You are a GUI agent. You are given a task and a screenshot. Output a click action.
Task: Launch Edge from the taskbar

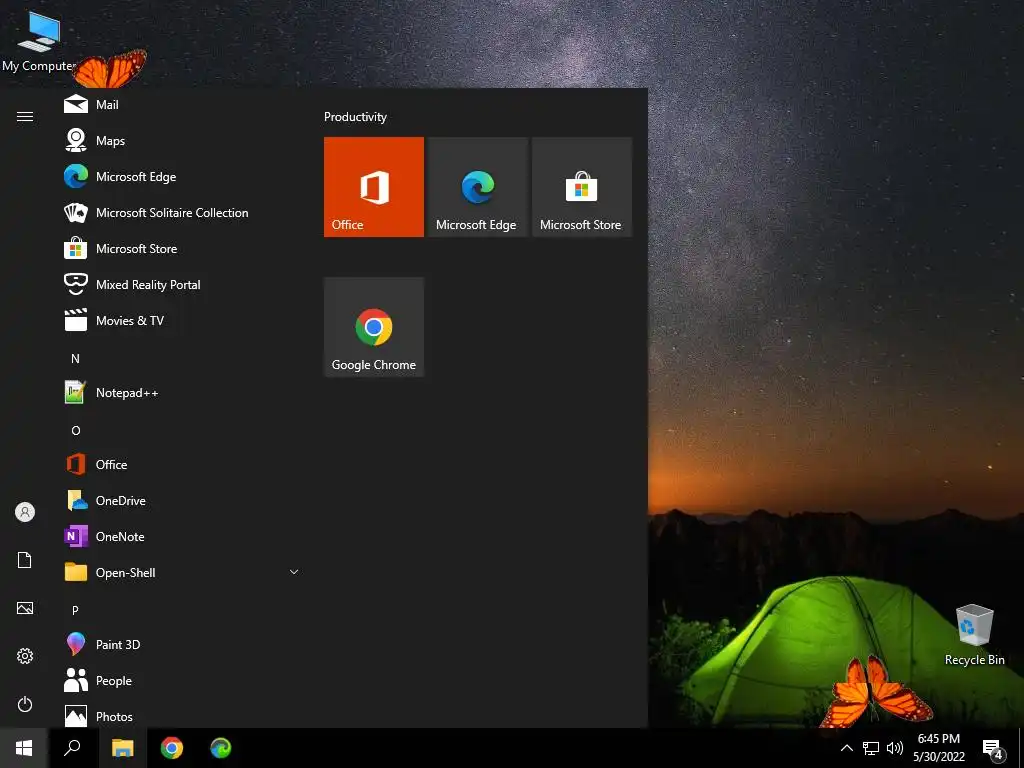(221, 748)
